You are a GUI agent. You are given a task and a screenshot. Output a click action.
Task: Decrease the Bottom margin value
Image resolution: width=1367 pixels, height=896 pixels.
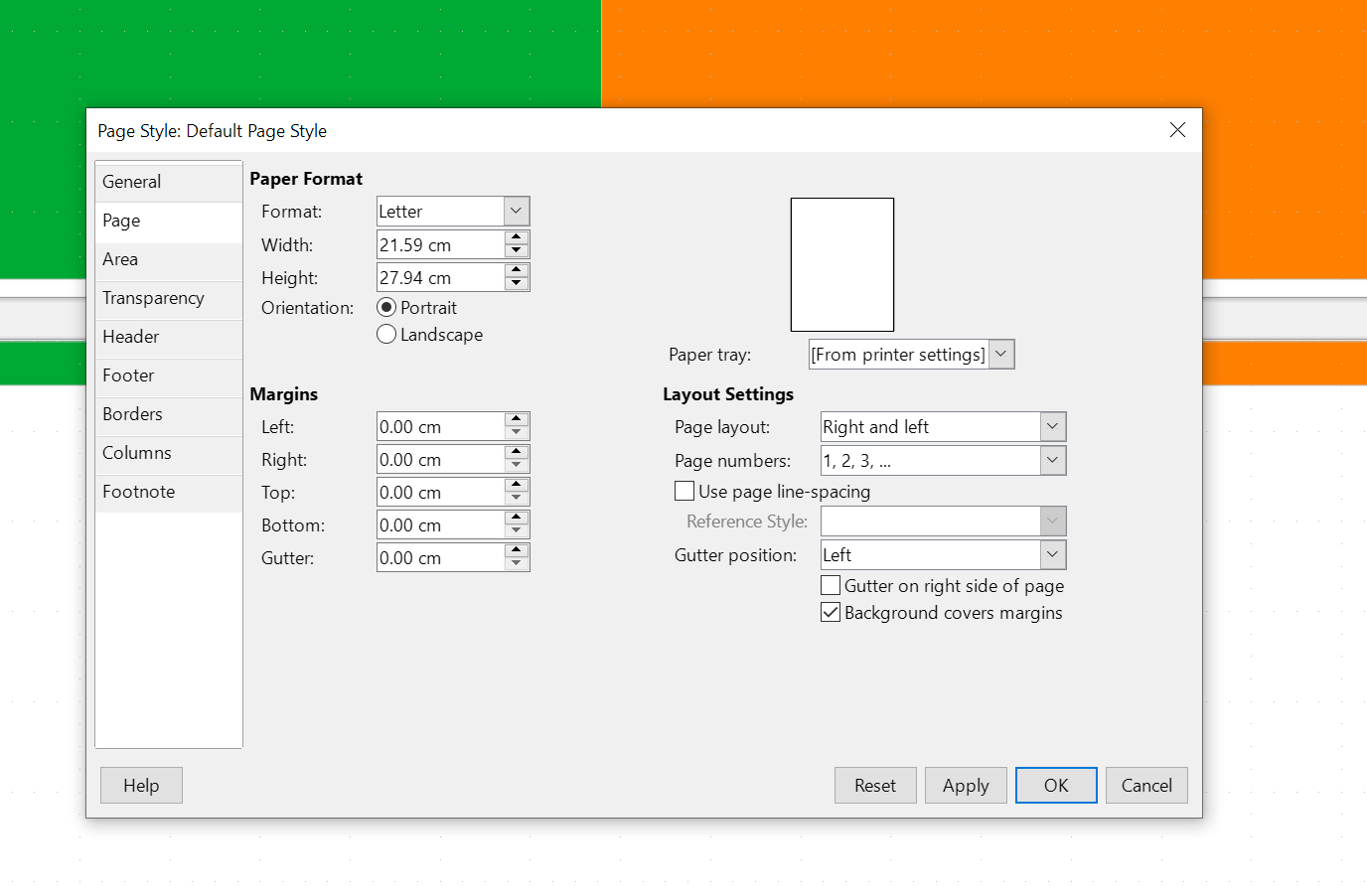517,531
